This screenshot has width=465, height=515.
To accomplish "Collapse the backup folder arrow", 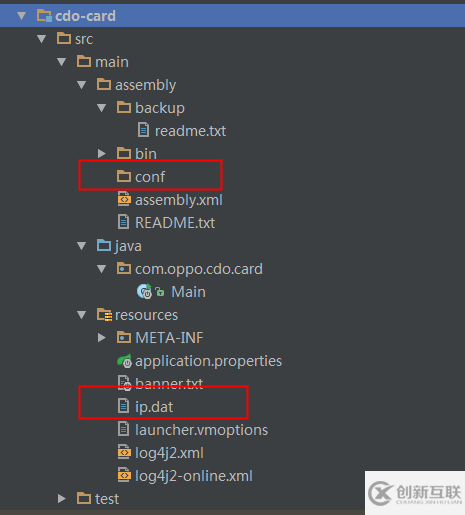I will (102, 108).
